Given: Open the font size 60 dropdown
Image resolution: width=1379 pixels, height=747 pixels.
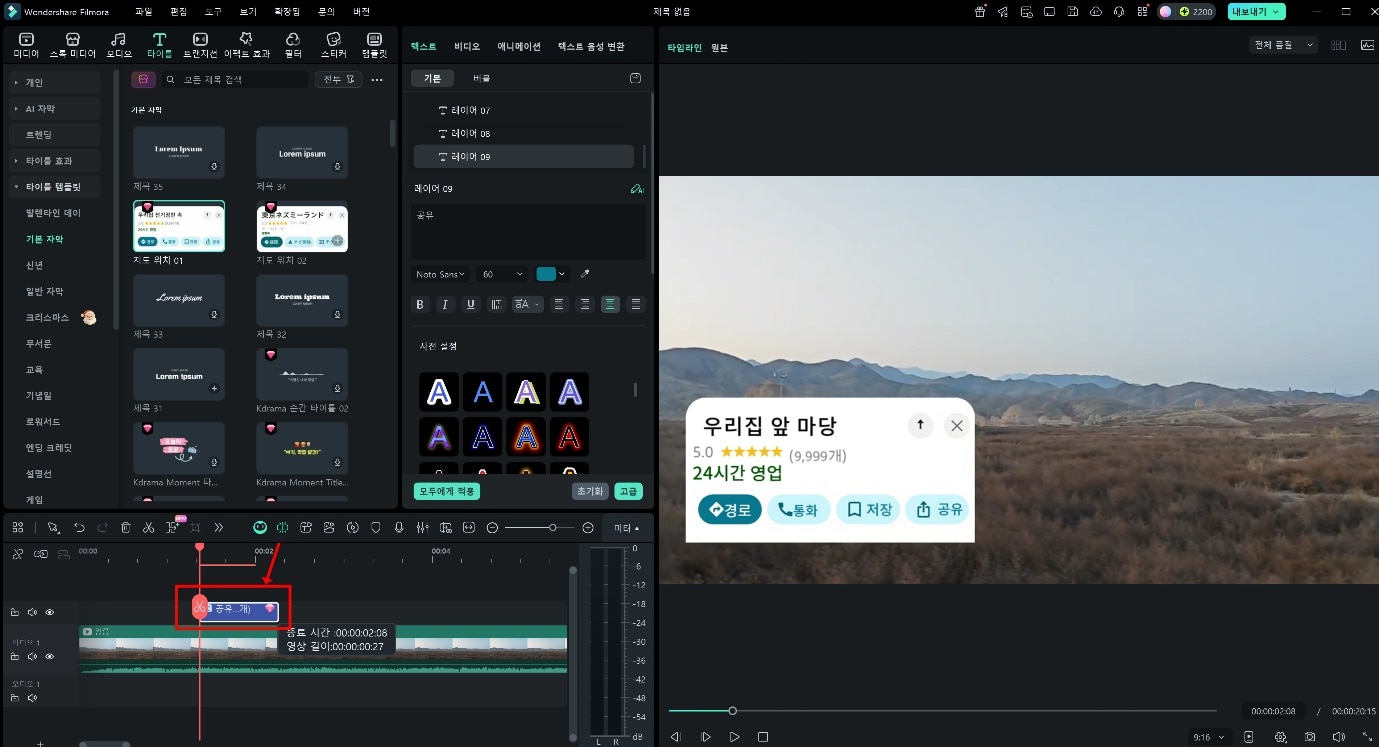Looking at the screenshot, I should pyautogui.click(x=500, y=273).
